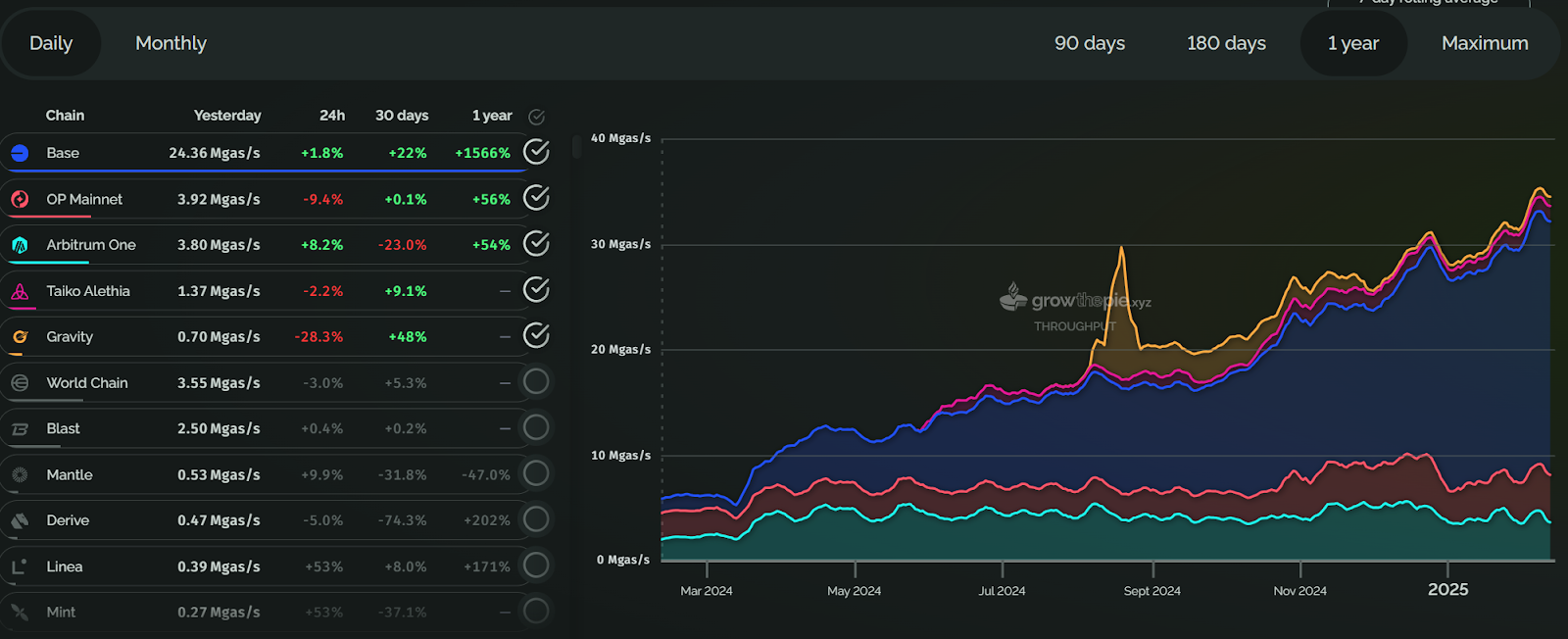Choose the Maximum time range
The height and width of the screenshot is (639, 1568).
point(1485,43)
